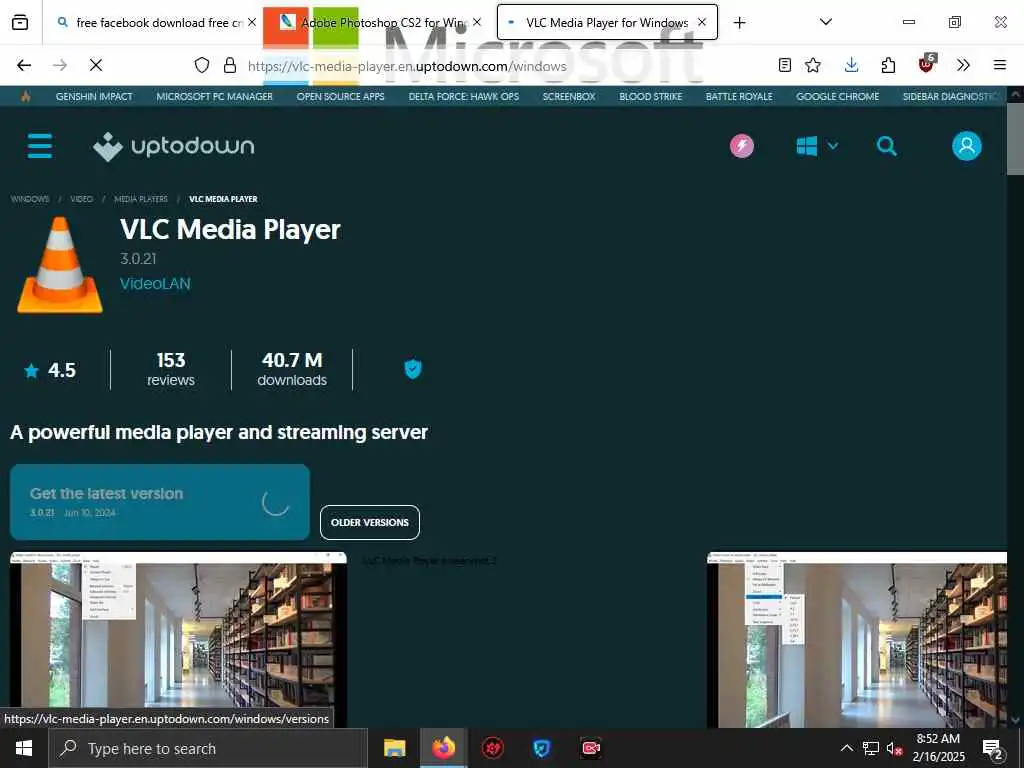The height and width of the screenshot is (768, 1024).
Task: Open the red screen recorder taskbar icon
Action: pyautogui.click(x=591, y=748)
